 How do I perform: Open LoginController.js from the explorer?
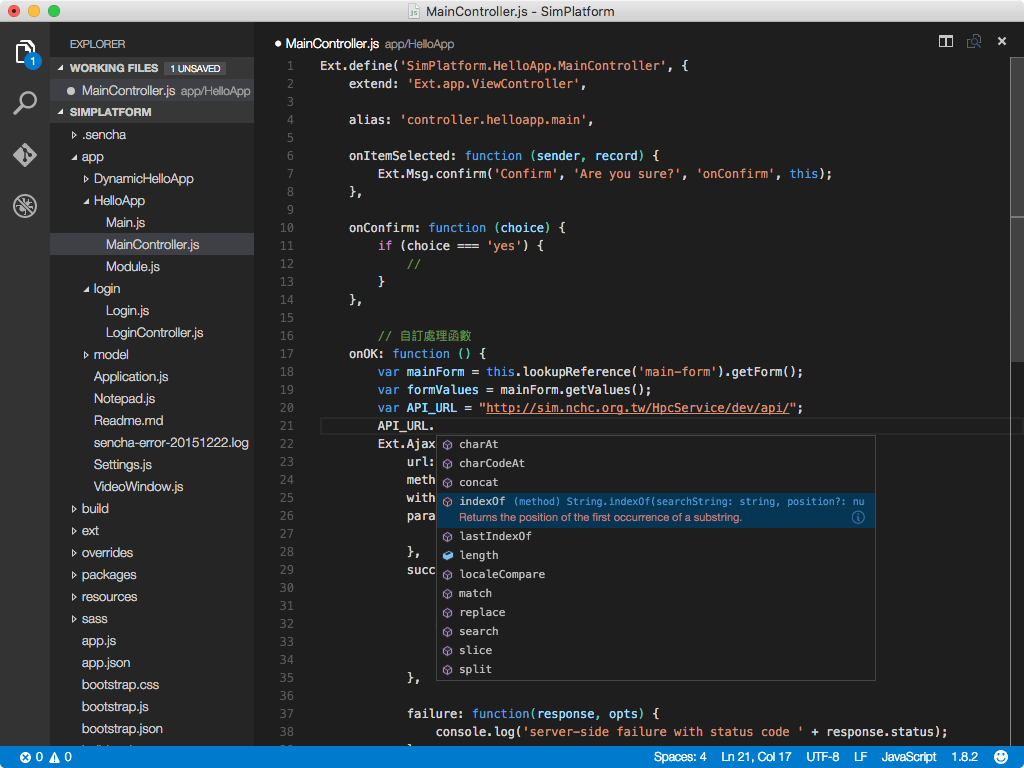pos(154,332)
